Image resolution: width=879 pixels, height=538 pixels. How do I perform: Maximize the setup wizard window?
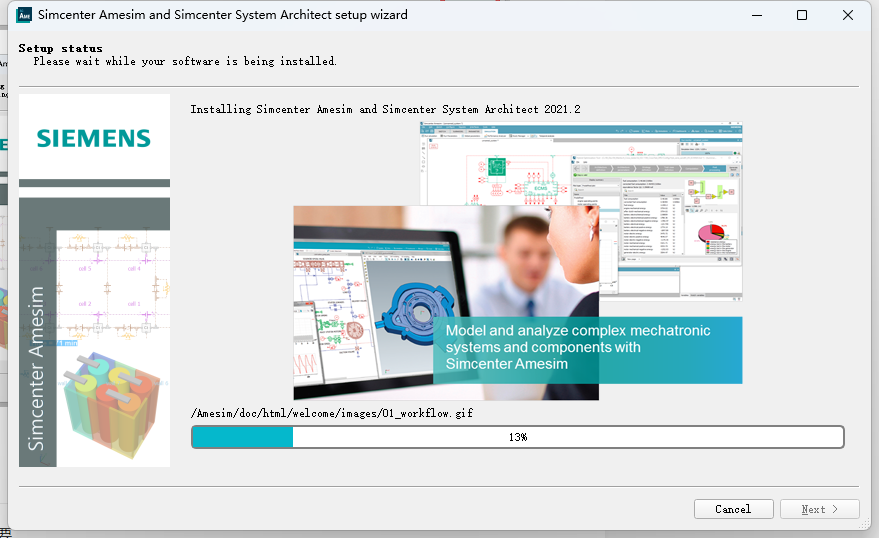(802, 15)
